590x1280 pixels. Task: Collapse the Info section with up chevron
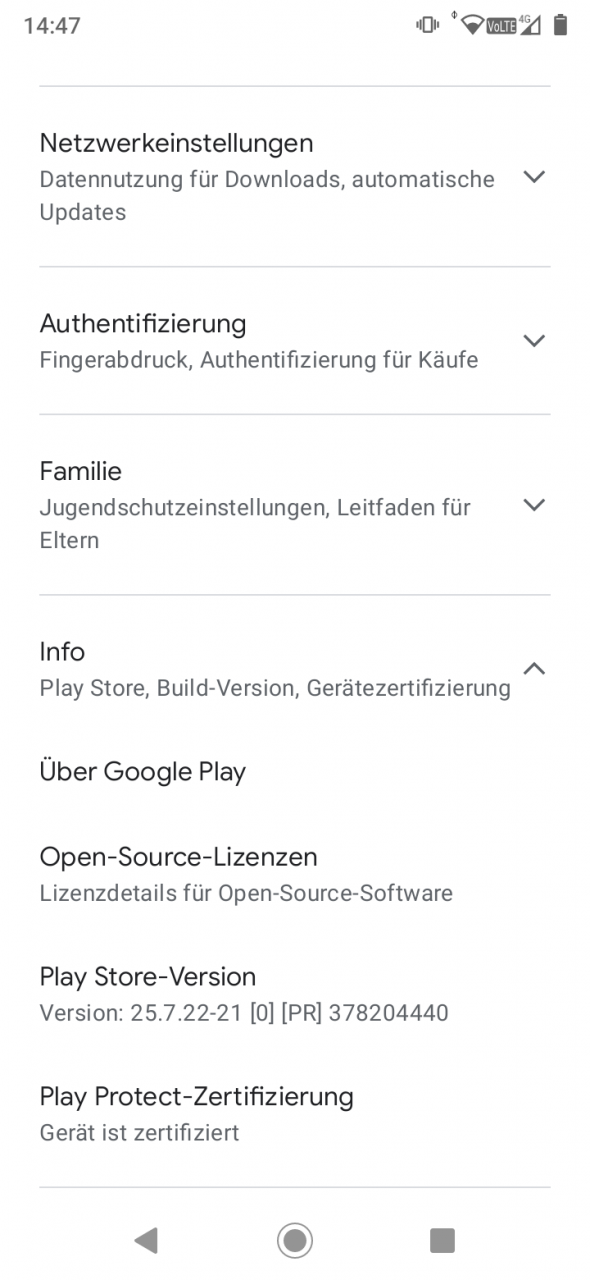[x=535, y=668]
